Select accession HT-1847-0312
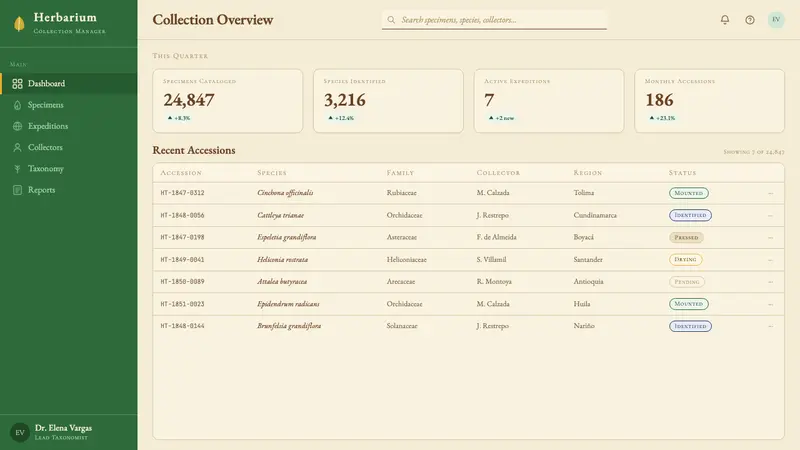The height and width of the screenshot is (450, 800). tap(182, 193)
